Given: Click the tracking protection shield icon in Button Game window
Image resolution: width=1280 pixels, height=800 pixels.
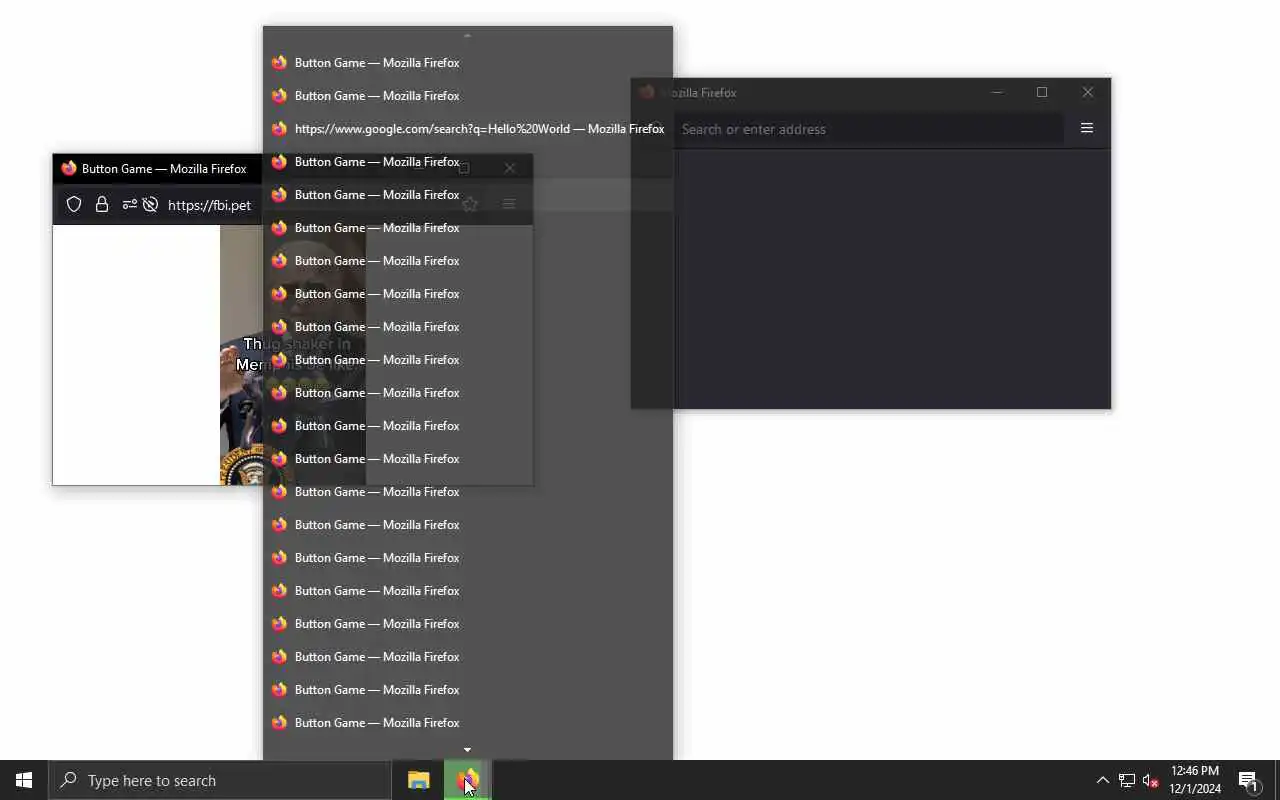Looking at the screenshot, I should (x=74, y=205).
